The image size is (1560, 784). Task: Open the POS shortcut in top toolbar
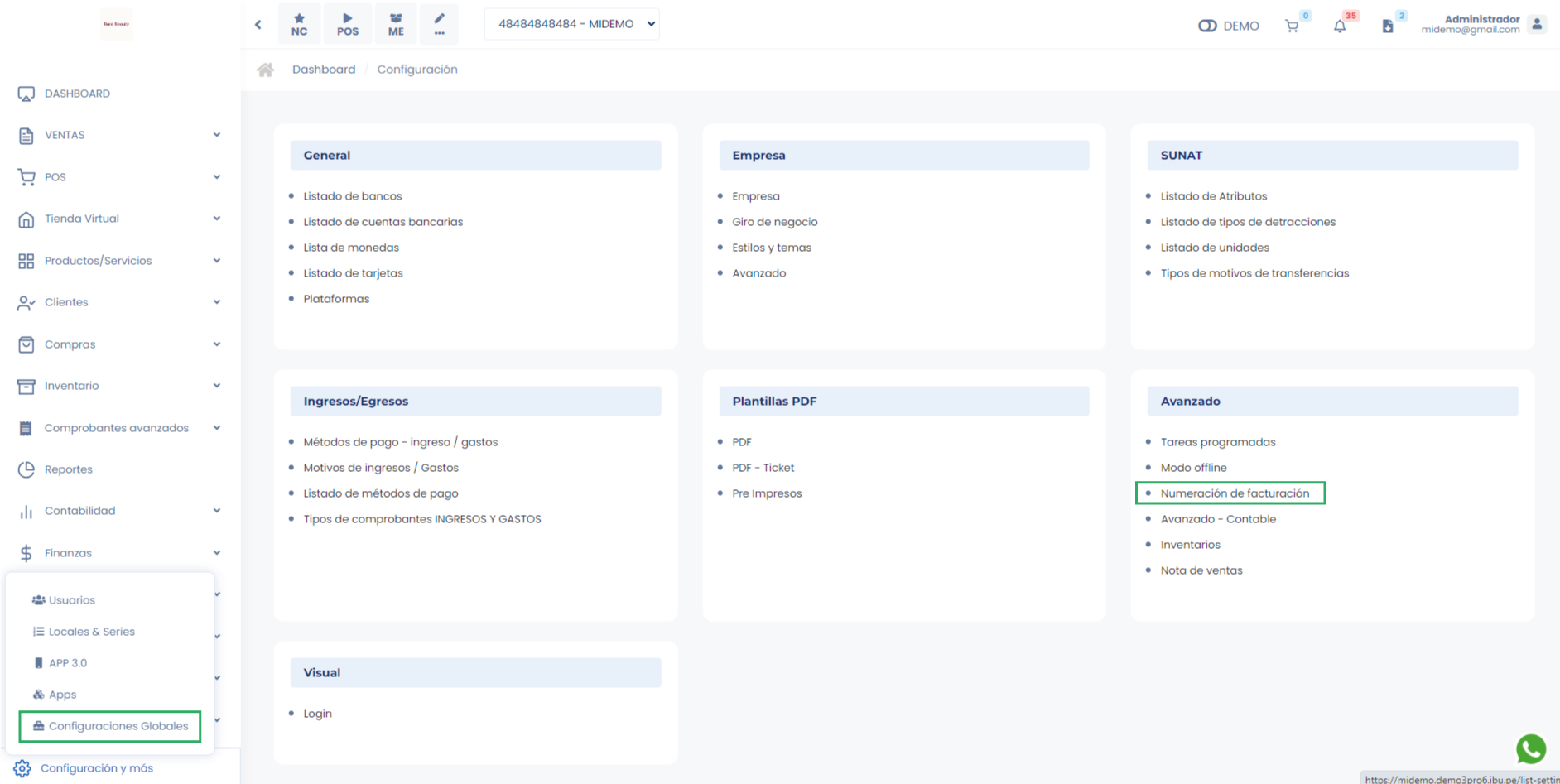pos(348,24)
